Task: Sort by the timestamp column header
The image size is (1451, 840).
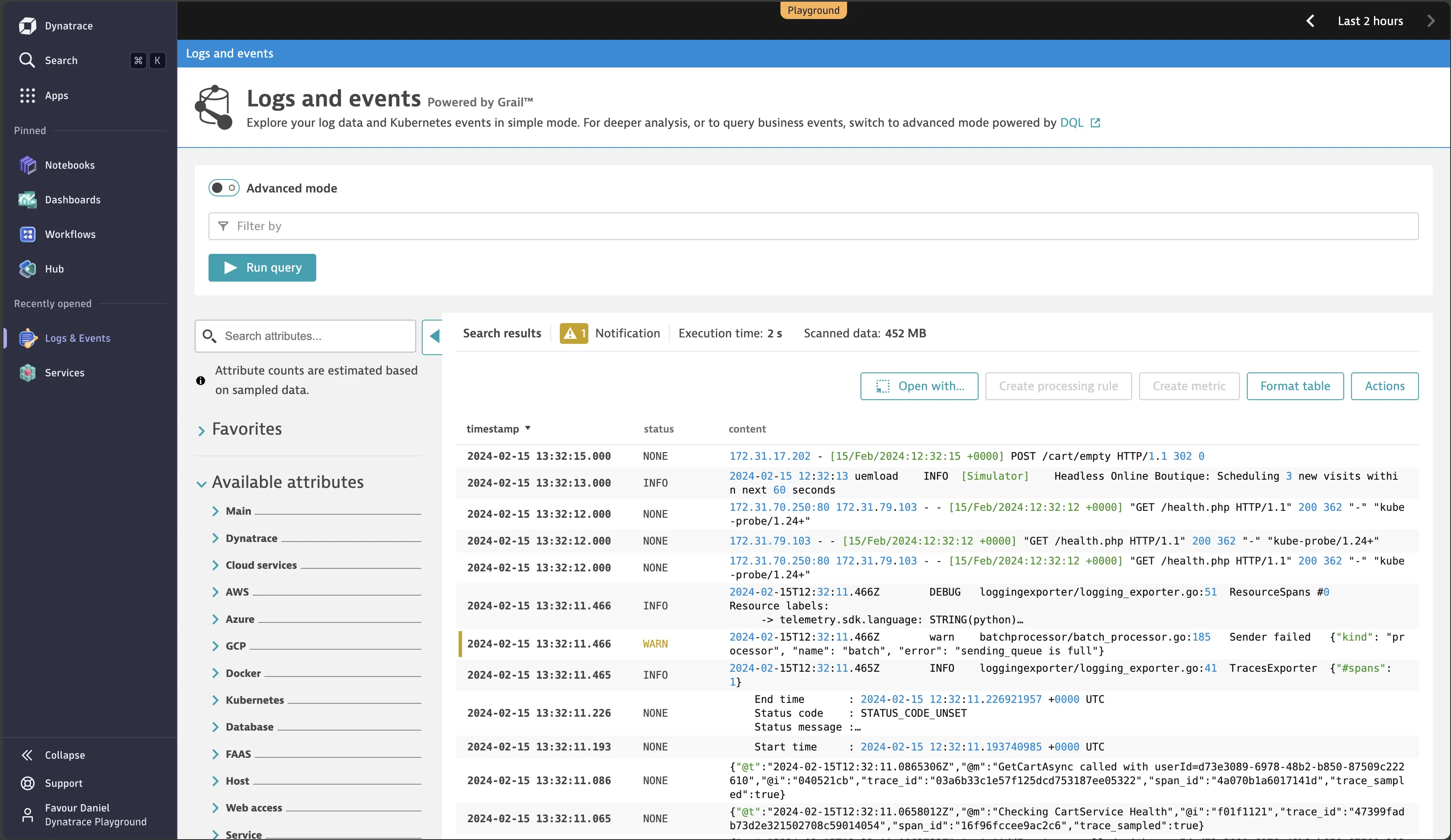Action: (498, 429)
